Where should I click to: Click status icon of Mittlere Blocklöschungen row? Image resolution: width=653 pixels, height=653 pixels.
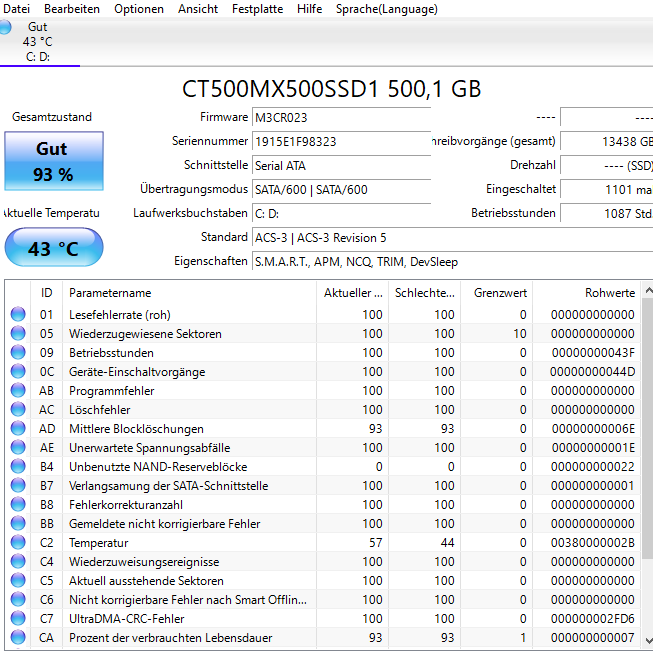(18, 428)
